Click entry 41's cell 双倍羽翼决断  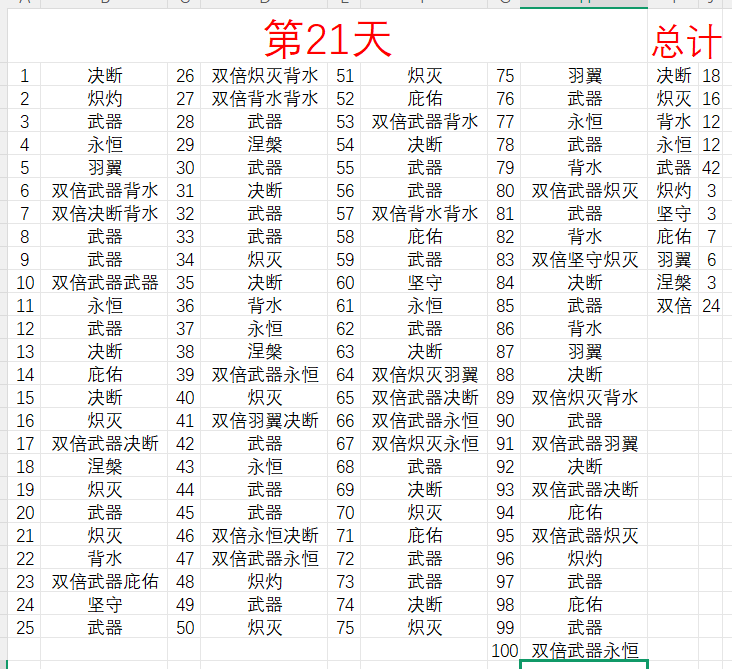pyautogui.click(x=265, y=420)
